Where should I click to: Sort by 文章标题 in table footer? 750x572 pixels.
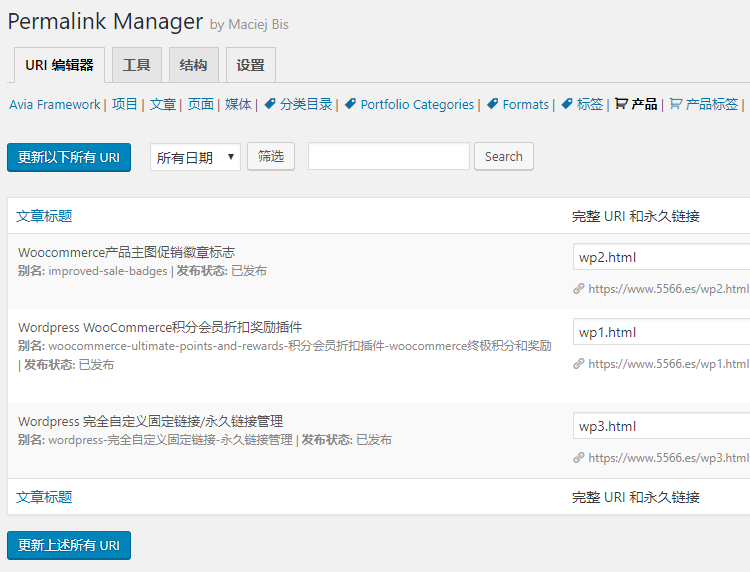[44, 497]
